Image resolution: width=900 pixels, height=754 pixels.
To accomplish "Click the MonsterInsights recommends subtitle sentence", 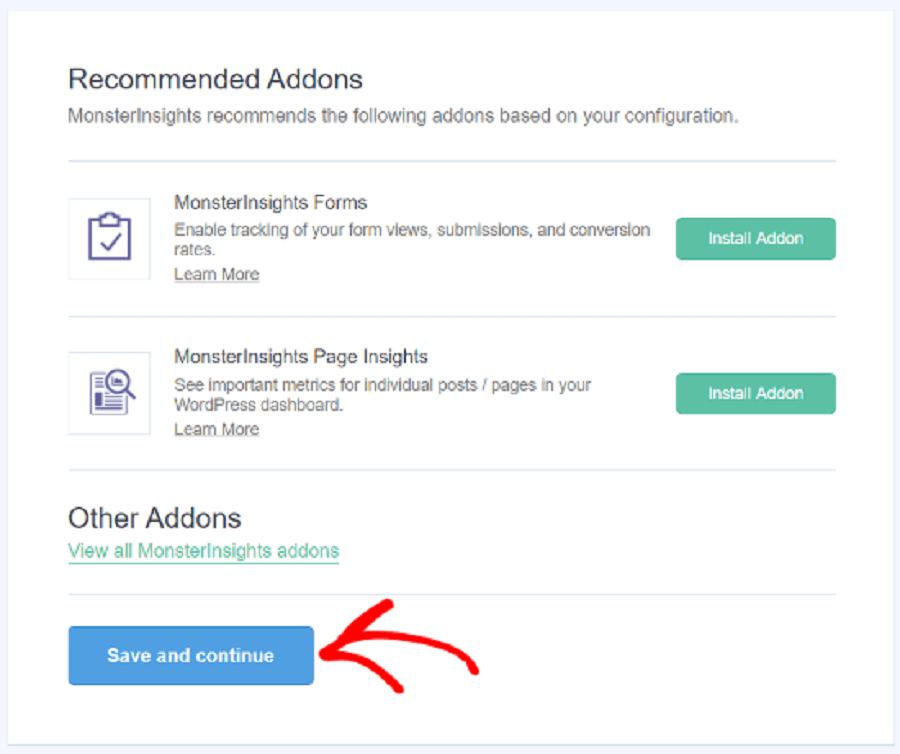I will click(403, 116).
